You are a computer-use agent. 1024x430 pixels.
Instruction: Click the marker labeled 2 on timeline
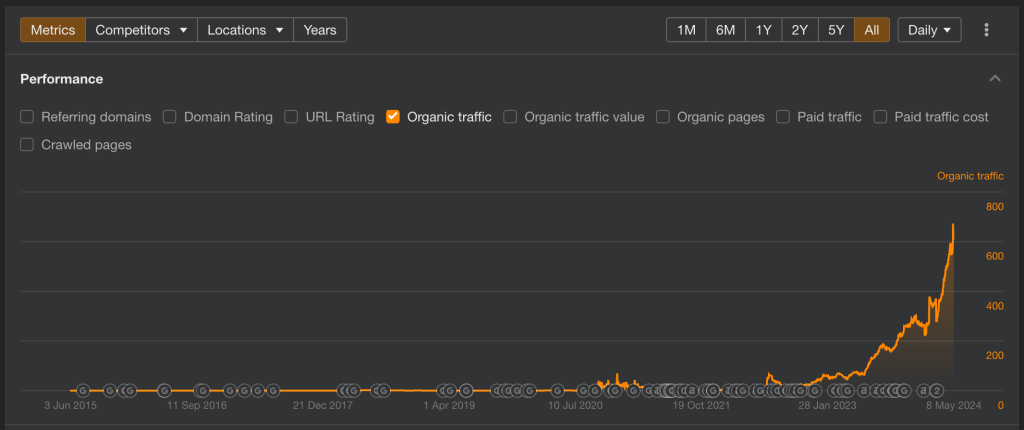tap(938, 390)
